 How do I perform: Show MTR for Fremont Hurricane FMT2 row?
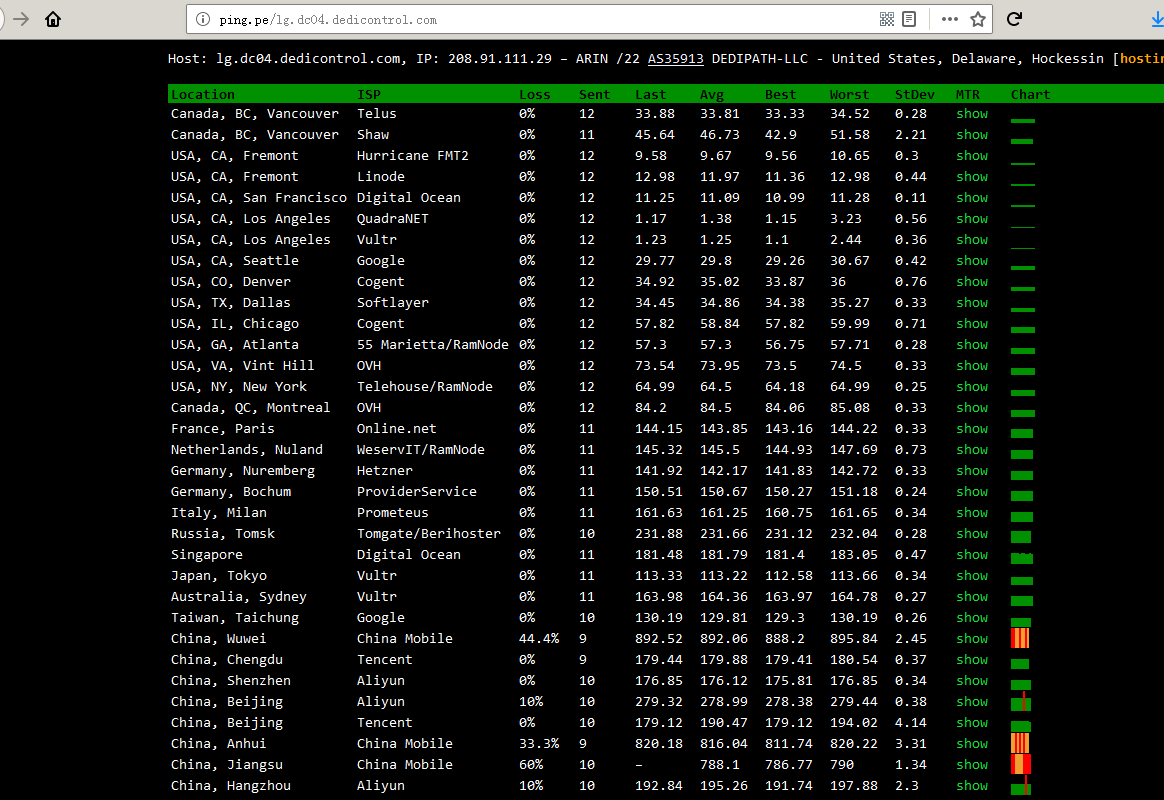(x=972, y=156)
